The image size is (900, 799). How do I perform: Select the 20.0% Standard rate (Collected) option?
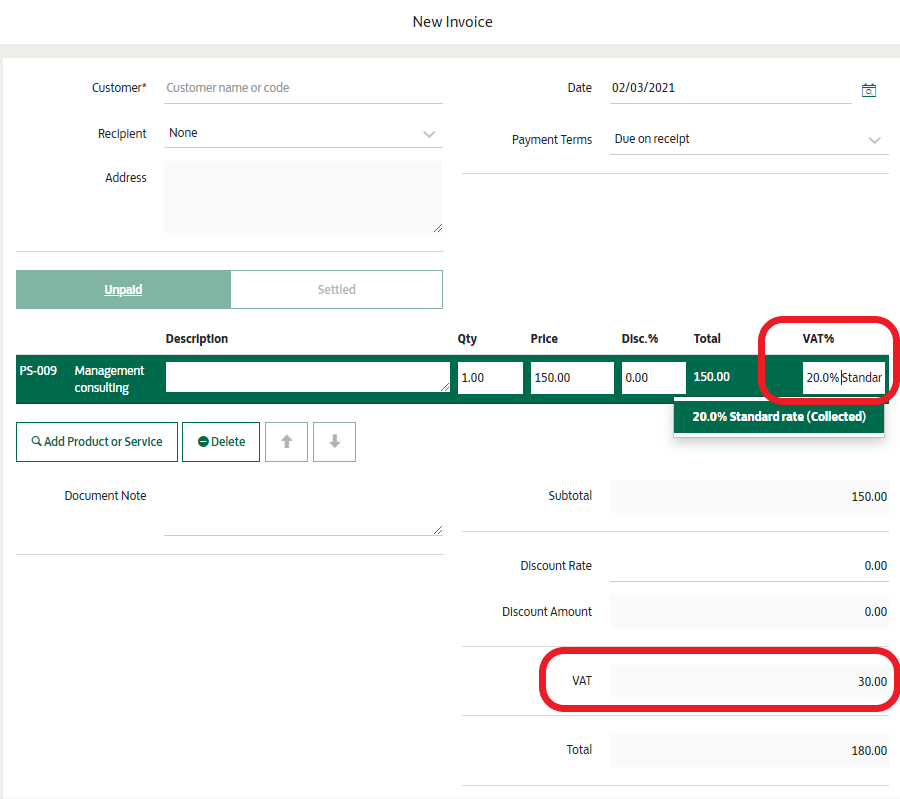click(779, 416)
